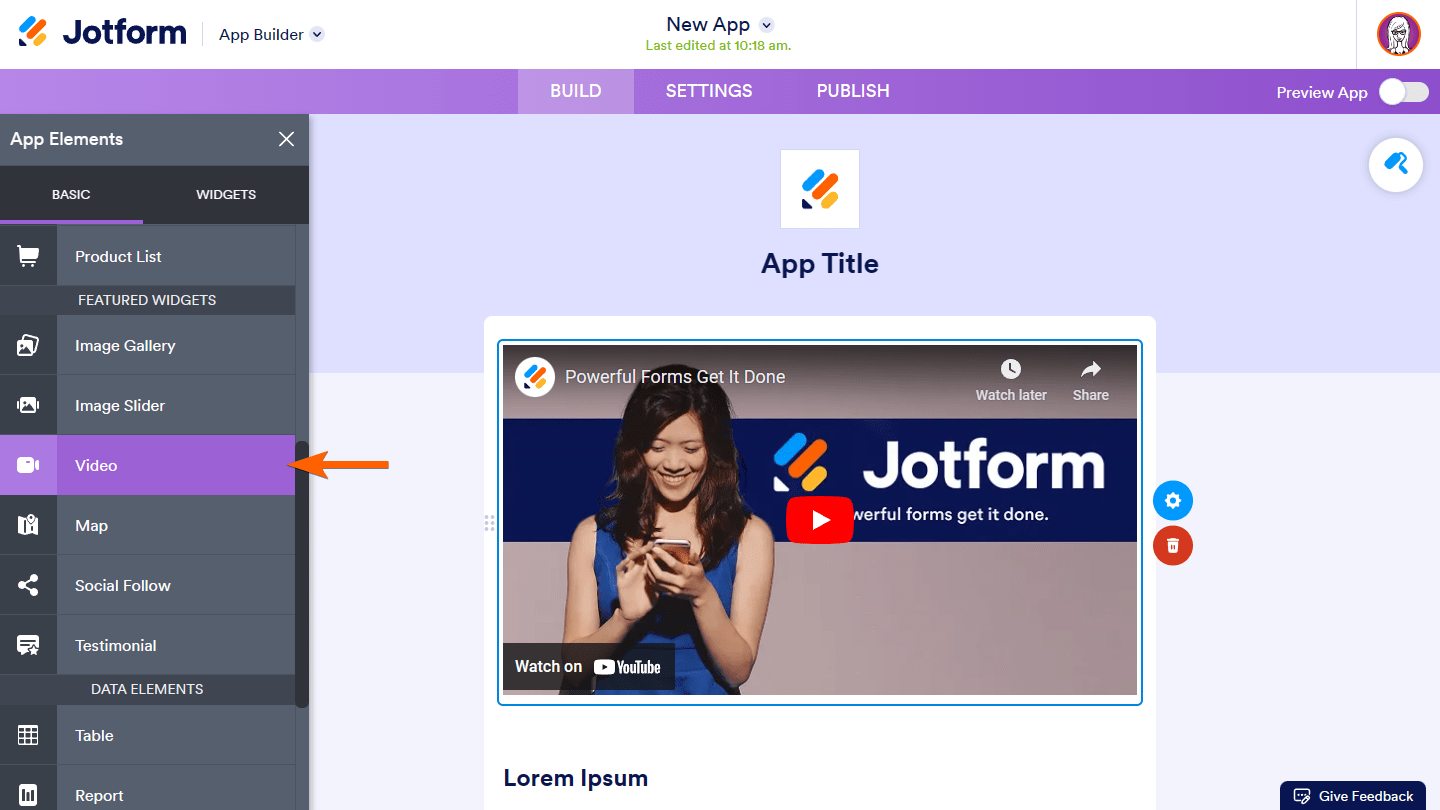
Task: Click the Jotform logo
Action: click(x=102, y=33)
